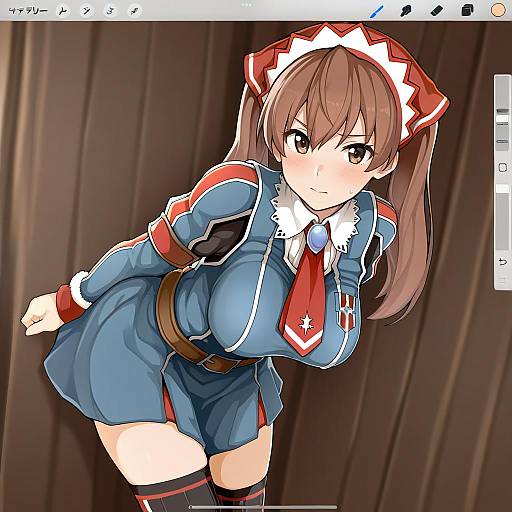Open the Gallery from the top-left label
Viewport: 512px width, 512px height.
point(28,11)
